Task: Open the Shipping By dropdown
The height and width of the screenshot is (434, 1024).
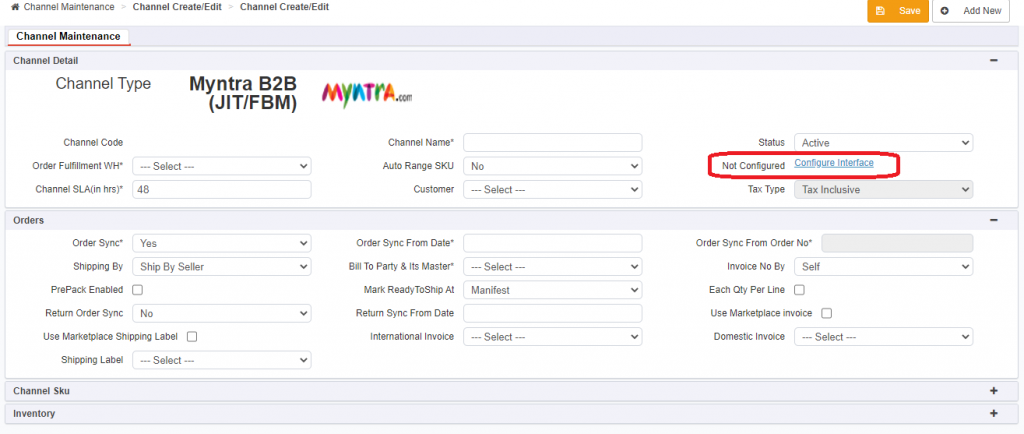Action: tap(221, 266)
